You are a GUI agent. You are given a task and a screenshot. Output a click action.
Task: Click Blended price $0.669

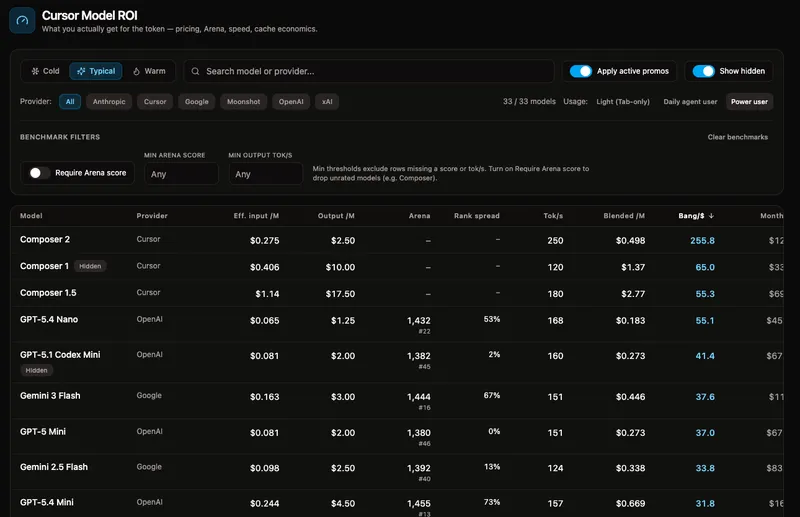click(630, 504)
